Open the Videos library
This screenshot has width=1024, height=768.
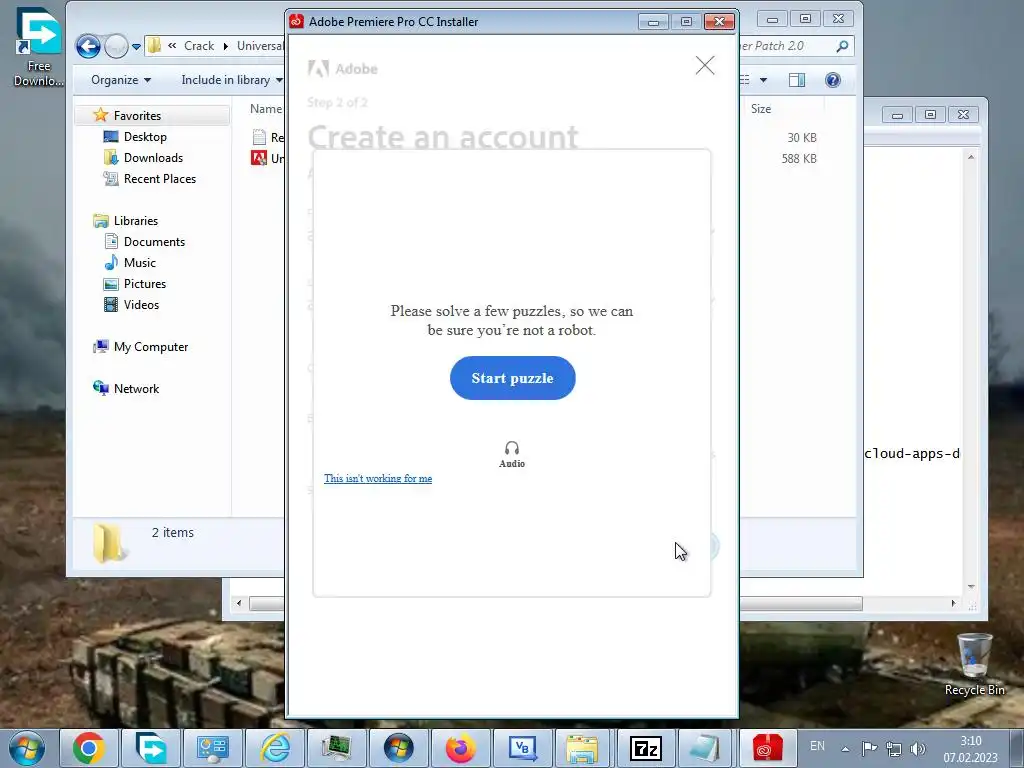[141, 304]
